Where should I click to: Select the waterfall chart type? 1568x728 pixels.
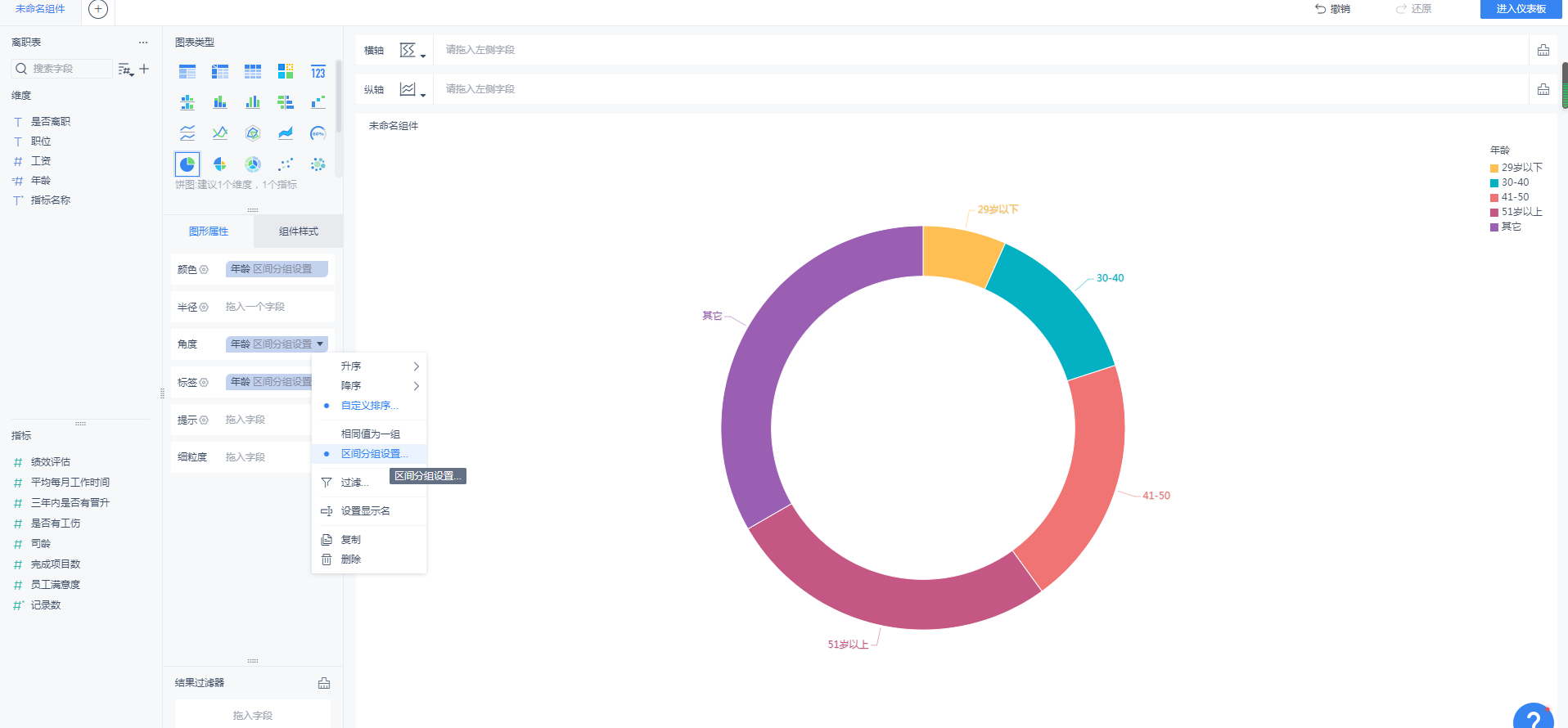click(318, 102)
